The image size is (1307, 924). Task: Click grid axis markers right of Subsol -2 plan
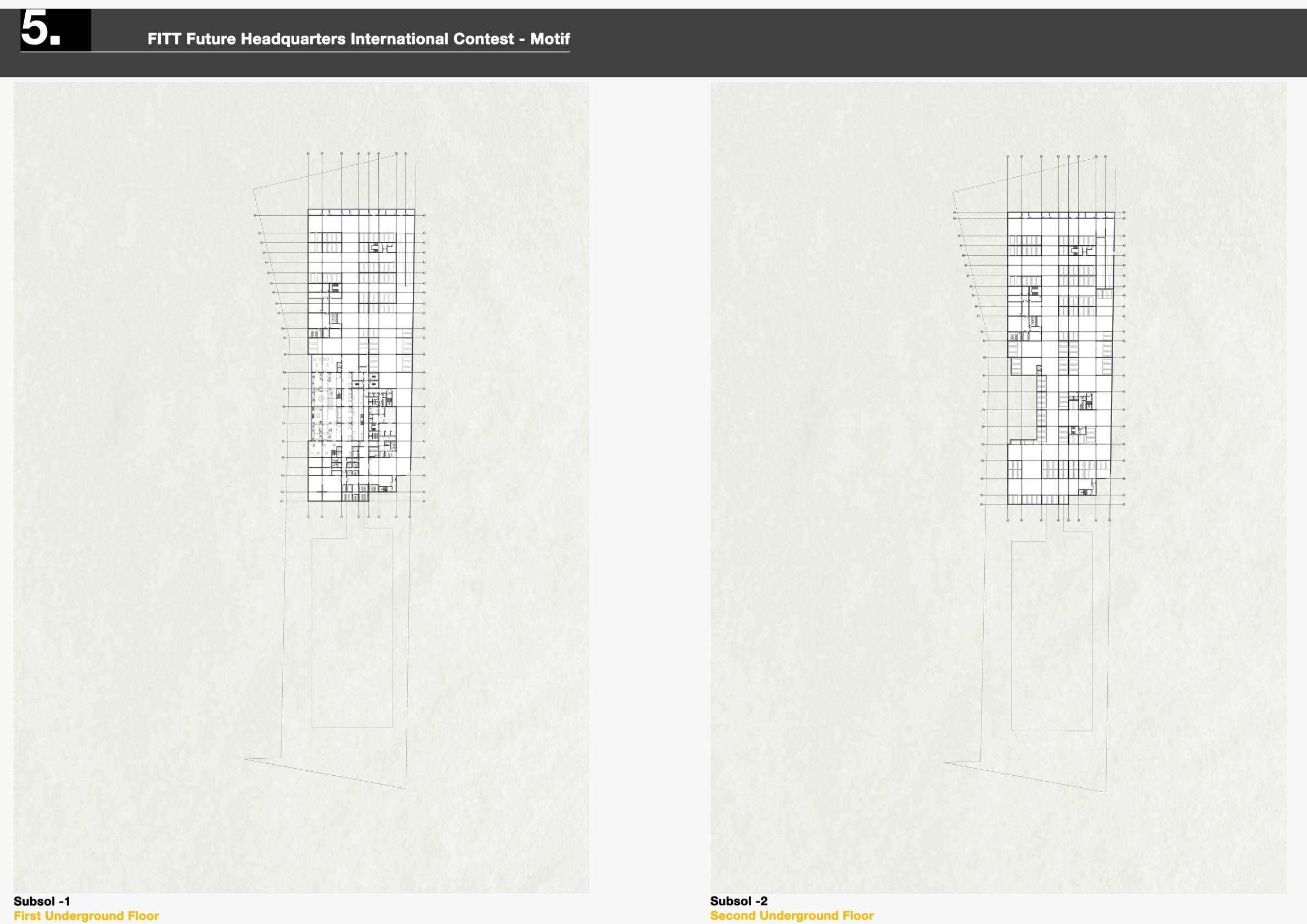click(1124, 341)
